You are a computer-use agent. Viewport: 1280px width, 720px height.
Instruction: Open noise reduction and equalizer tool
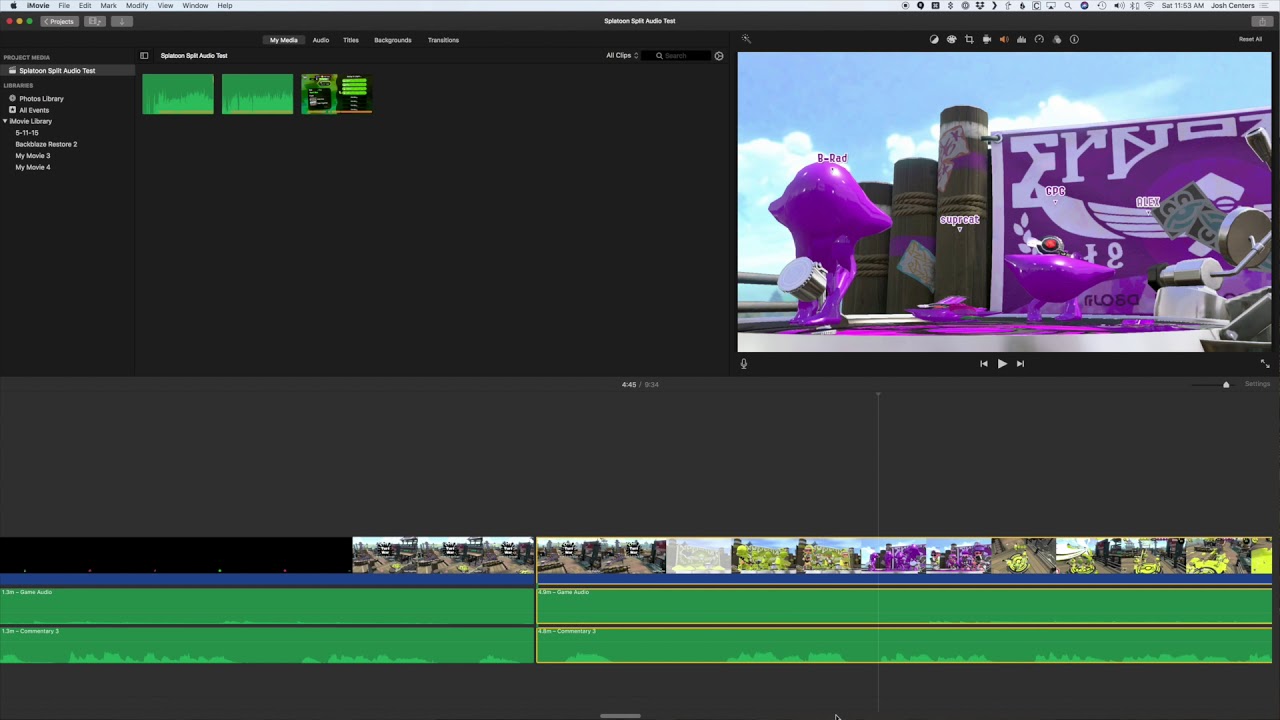(x=1021, y=40)
